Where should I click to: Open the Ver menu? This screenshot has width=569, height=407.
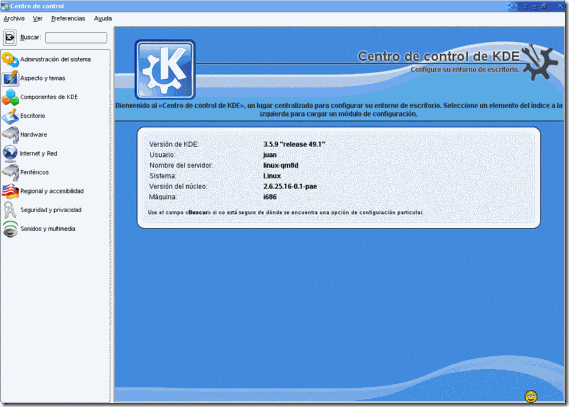click(37, 18)
